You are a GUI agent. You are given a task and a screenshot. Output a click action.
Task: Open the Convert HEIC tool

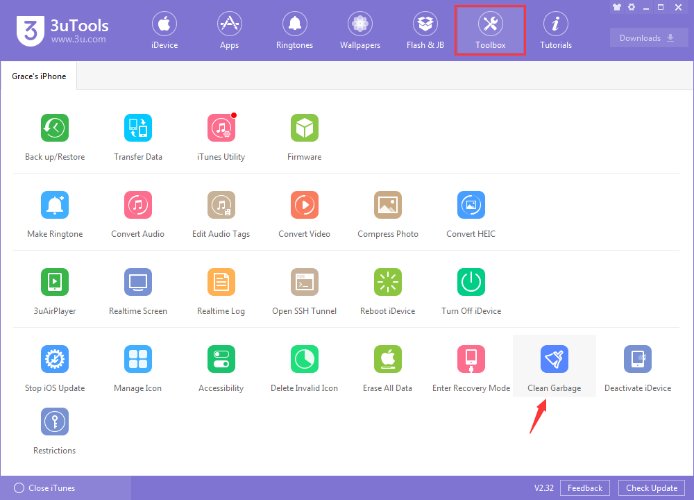(x=470, y=207)
